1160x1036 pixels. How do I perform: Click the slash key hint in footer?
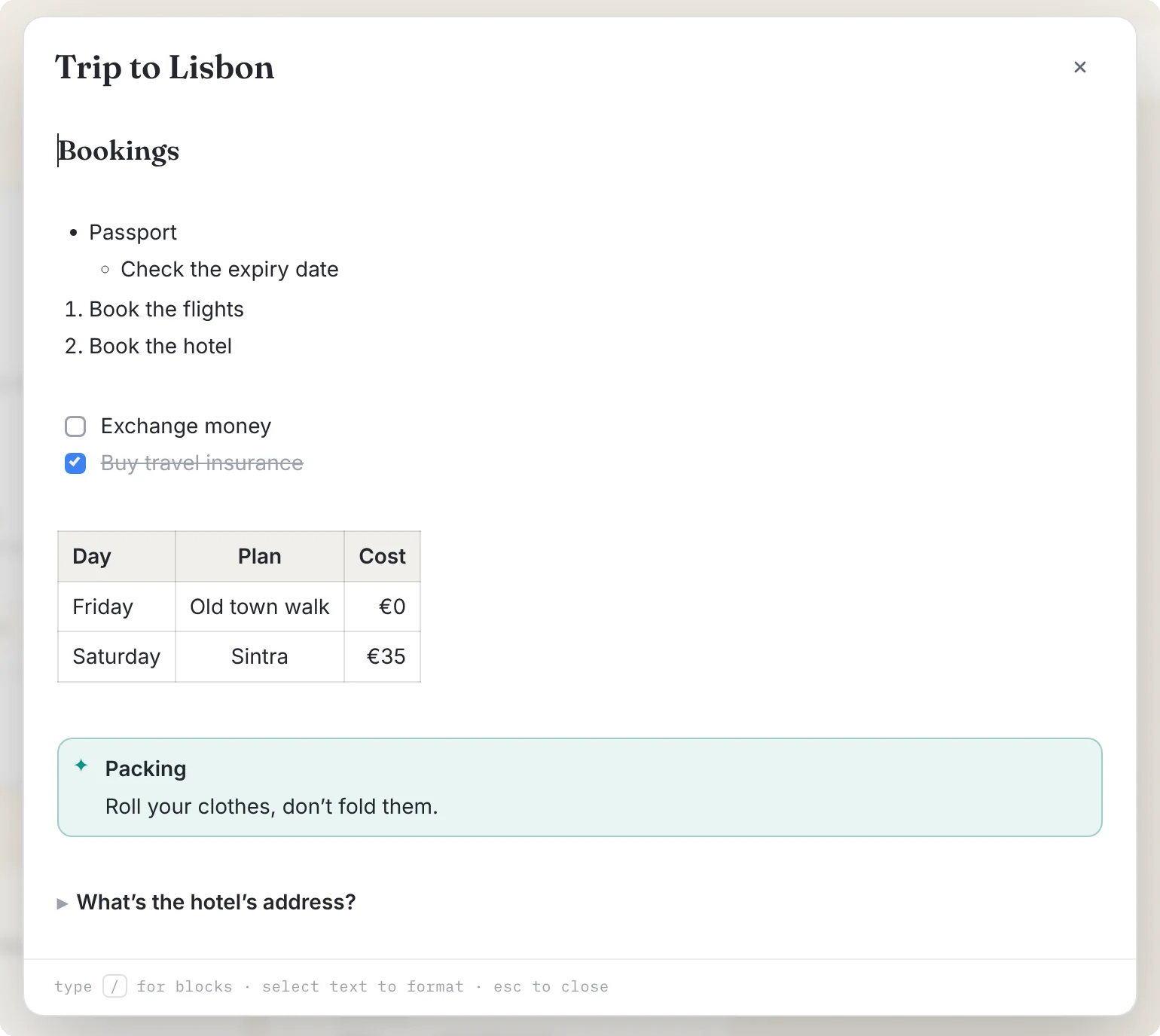(114, 986)
